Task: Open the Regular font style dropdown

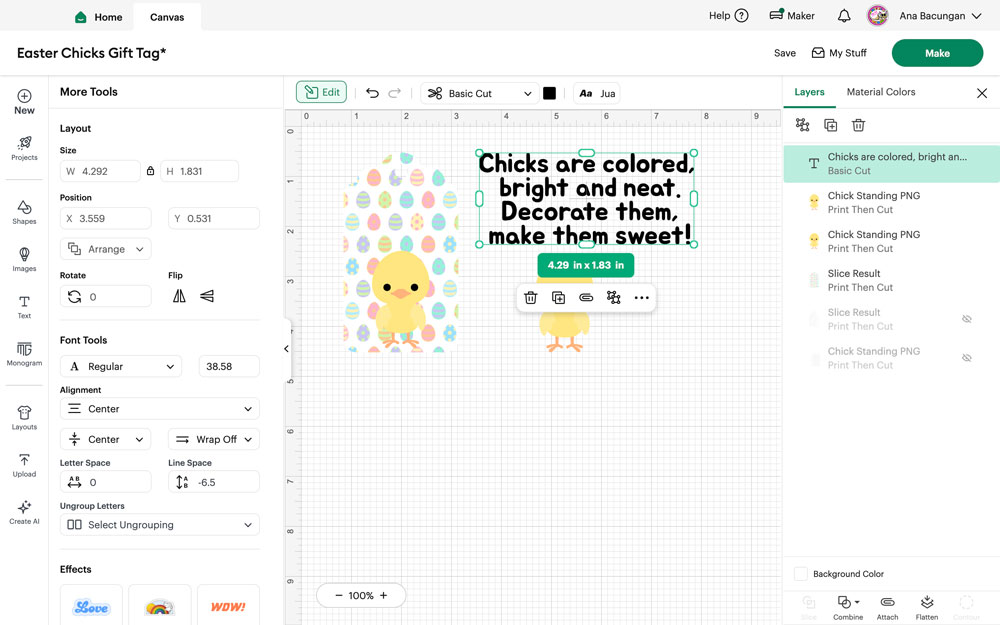Action: [x=121, y=366]
